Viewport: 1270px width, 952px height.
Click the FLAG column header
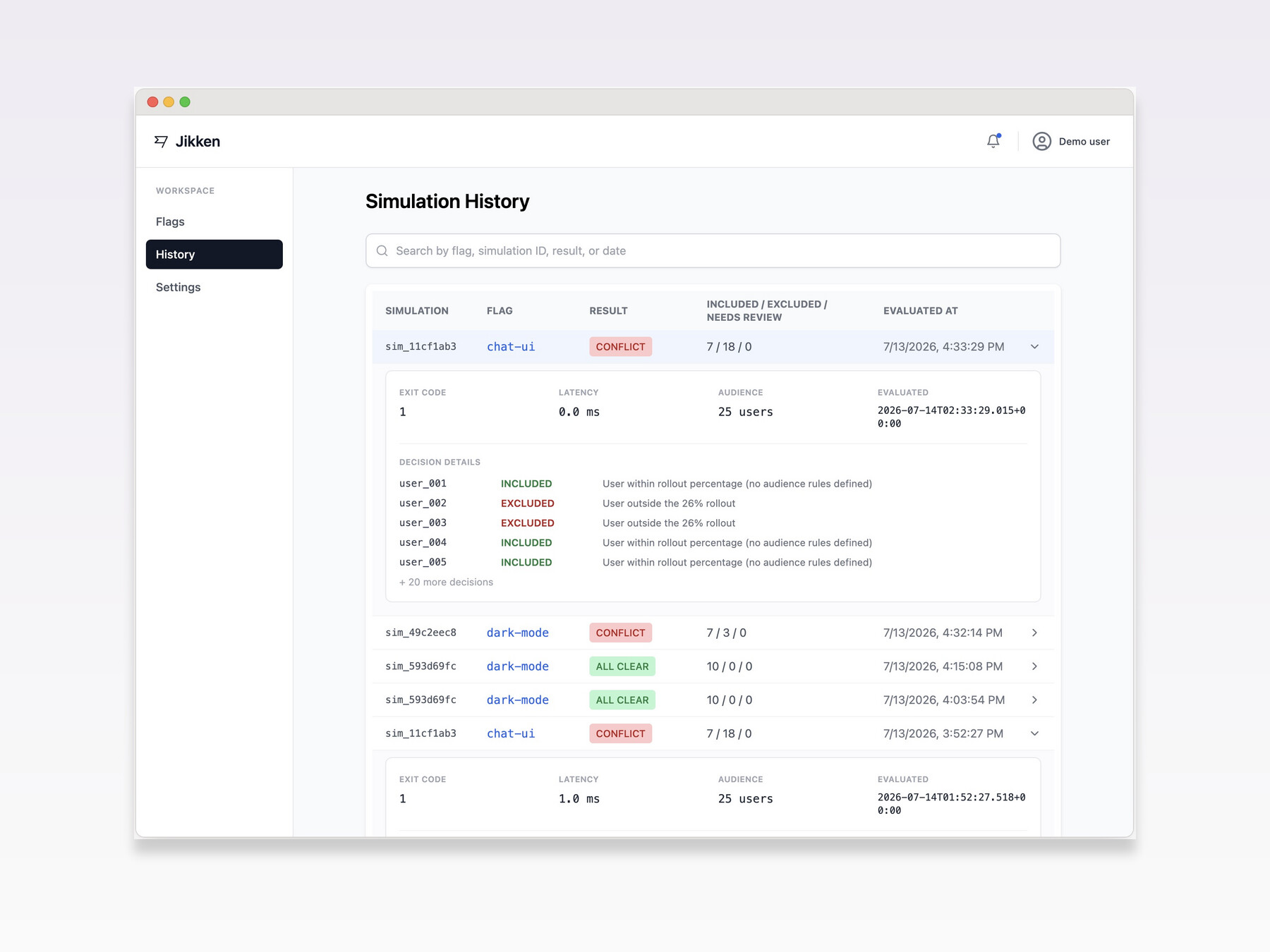500,311
